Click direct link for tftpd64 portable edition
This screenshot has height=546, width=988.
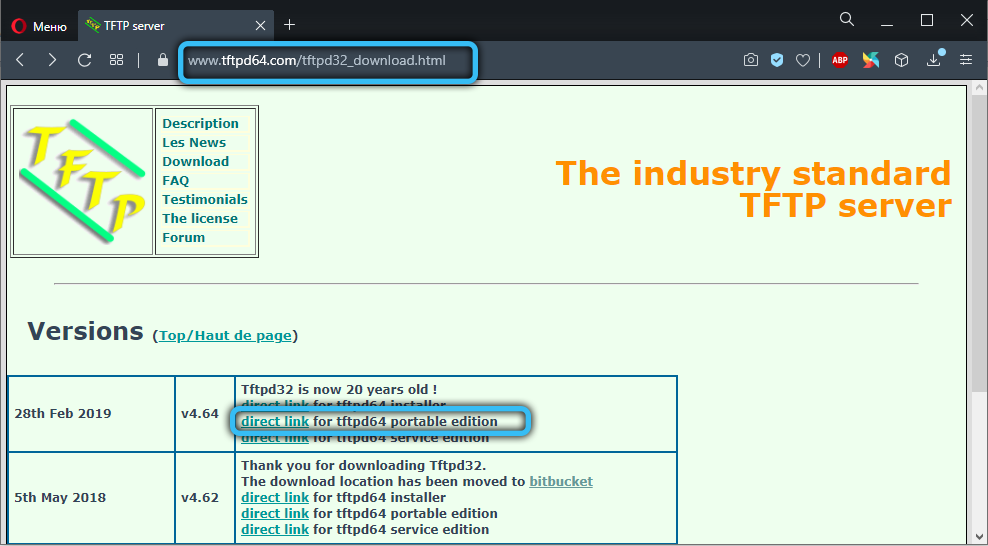[x=275, y=422]
